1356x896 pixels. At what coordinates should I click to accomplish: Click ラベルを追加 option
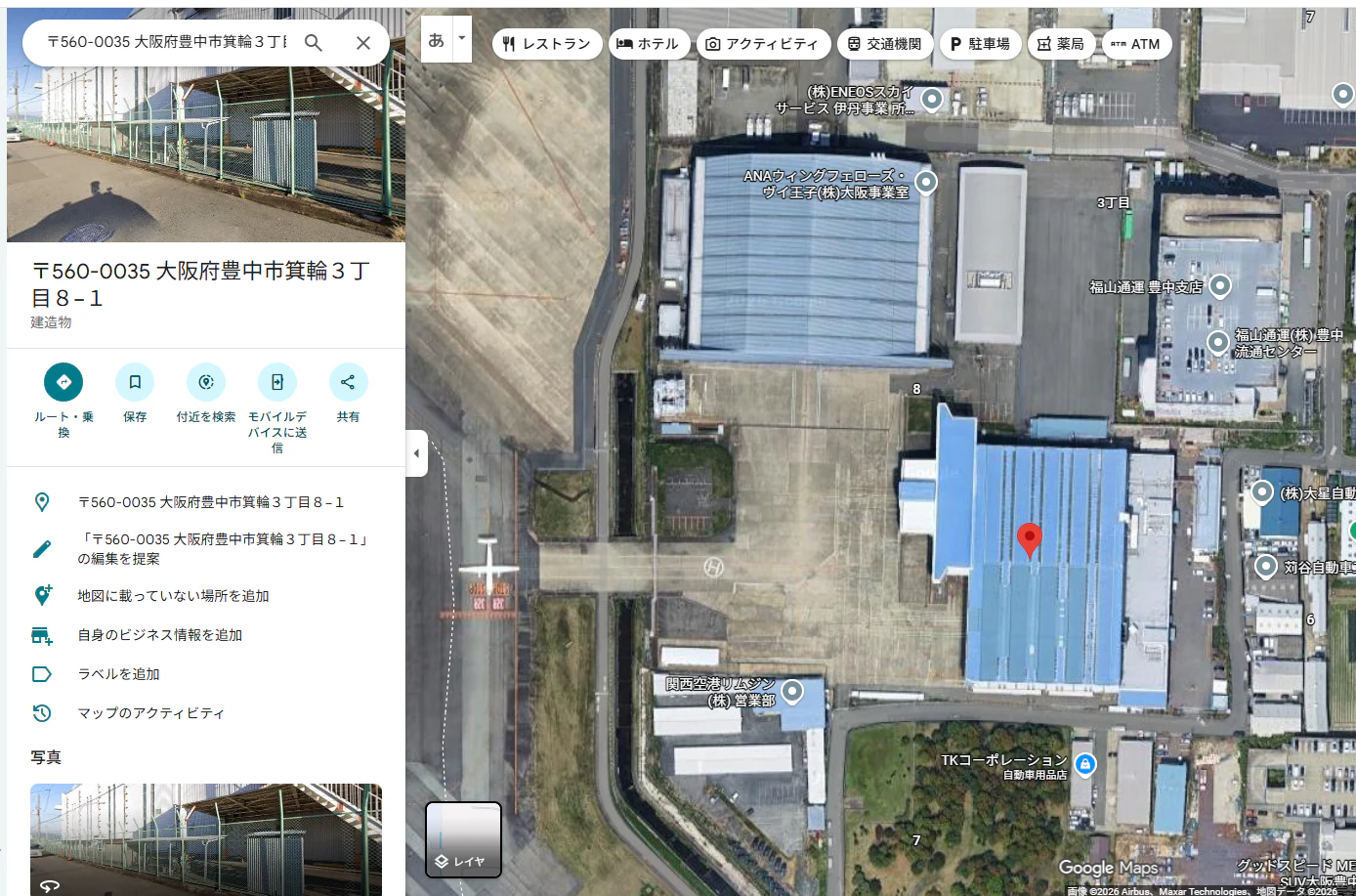pos(206,674)
